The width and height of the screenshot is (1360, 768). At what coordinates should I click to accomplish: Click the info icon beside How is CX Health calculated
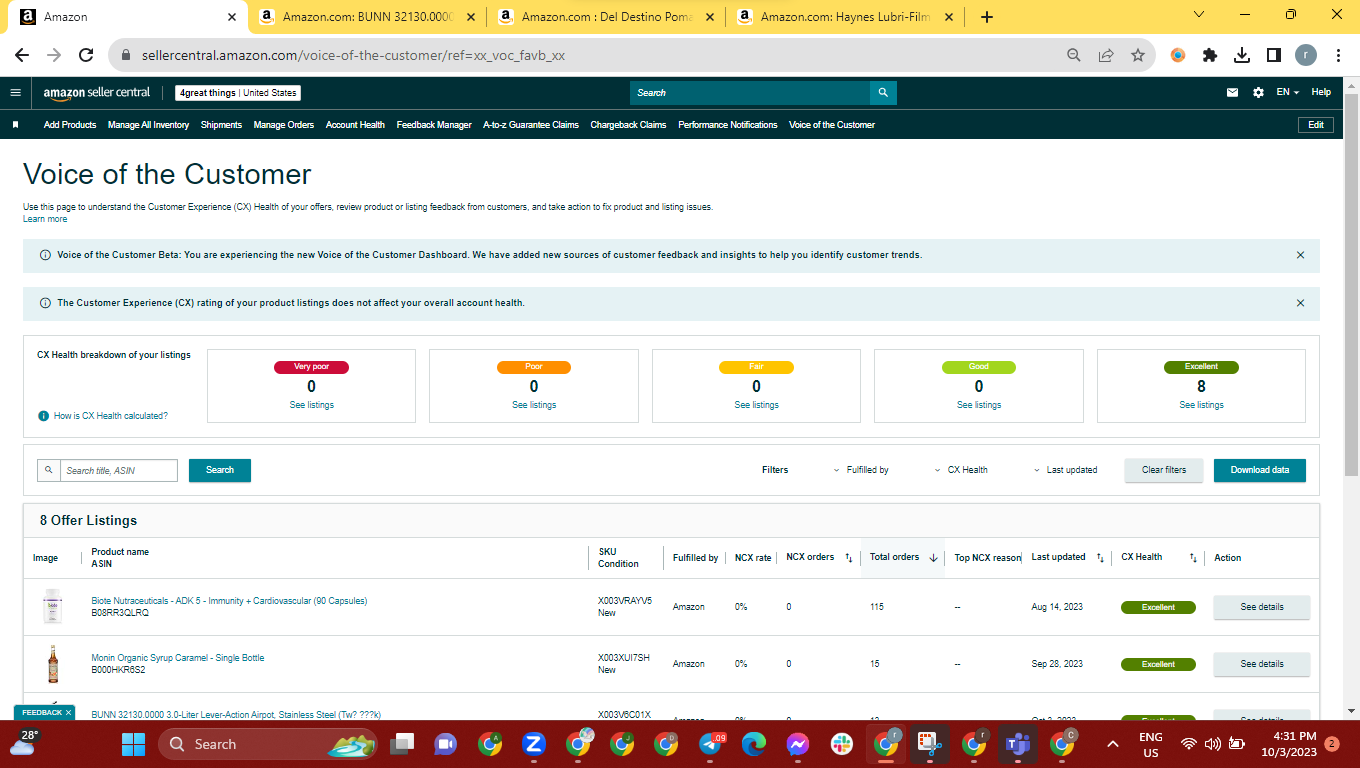click(43, 416)
